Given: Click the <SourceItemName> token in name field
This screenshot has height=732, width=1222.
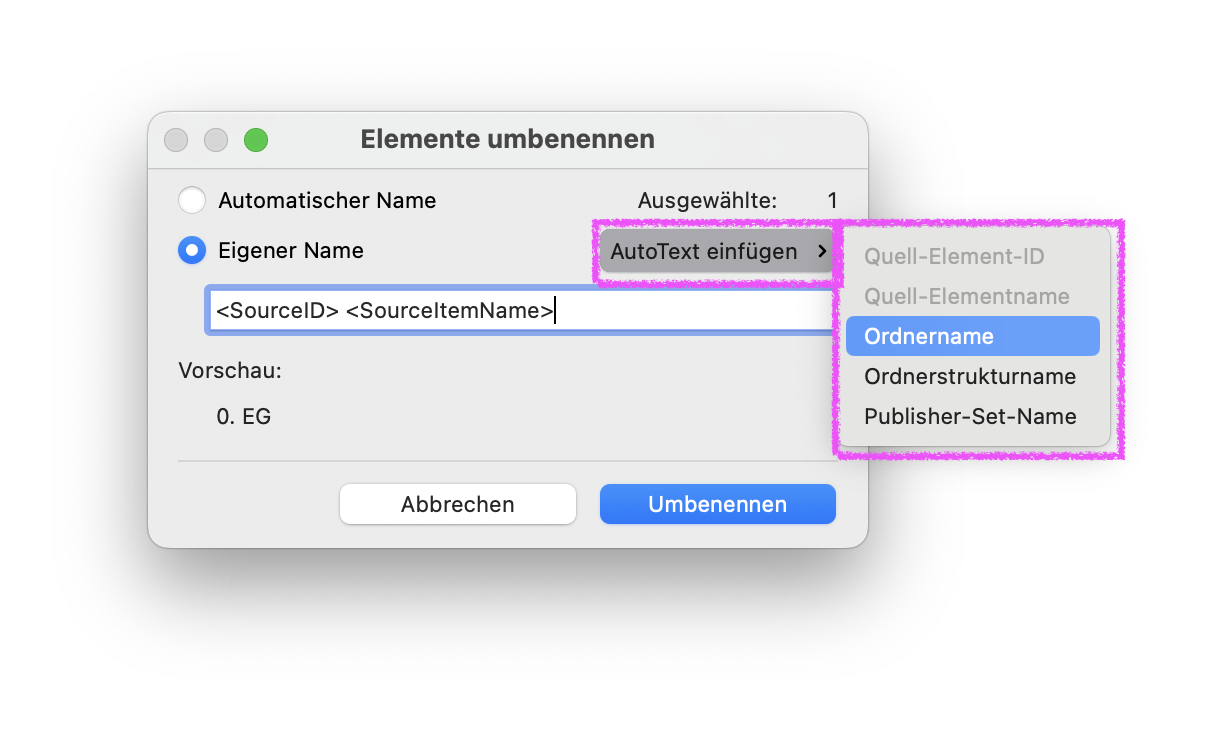Looking at the screenshot, I should pyautogui.click(x=449, y=311).
